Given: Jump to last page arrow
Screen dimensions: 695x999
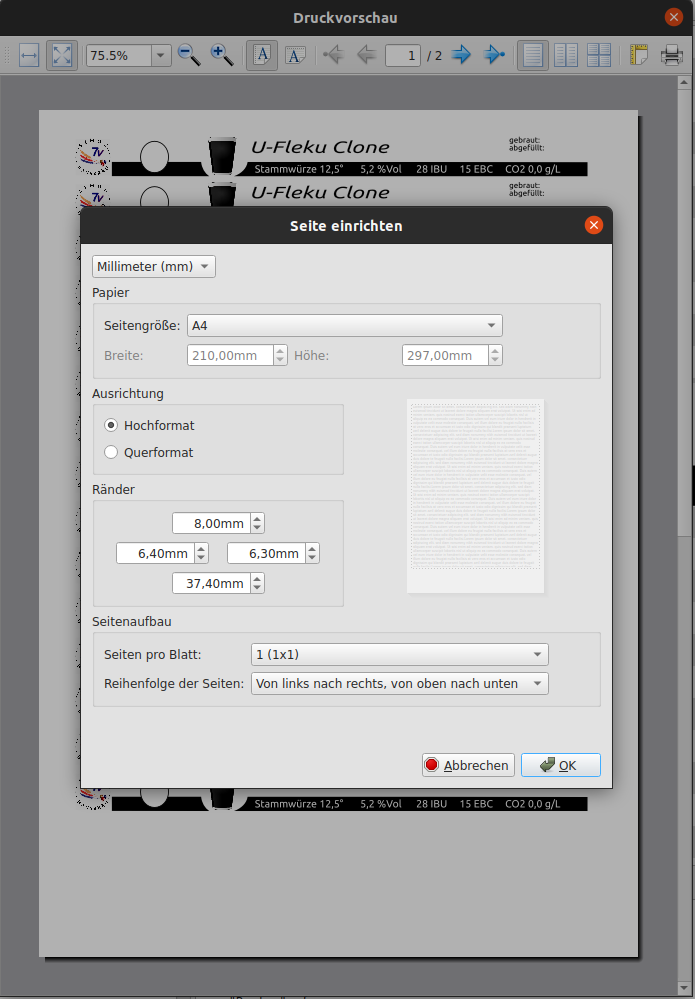Looking at the screenshot, I should (x=494, y=55).
